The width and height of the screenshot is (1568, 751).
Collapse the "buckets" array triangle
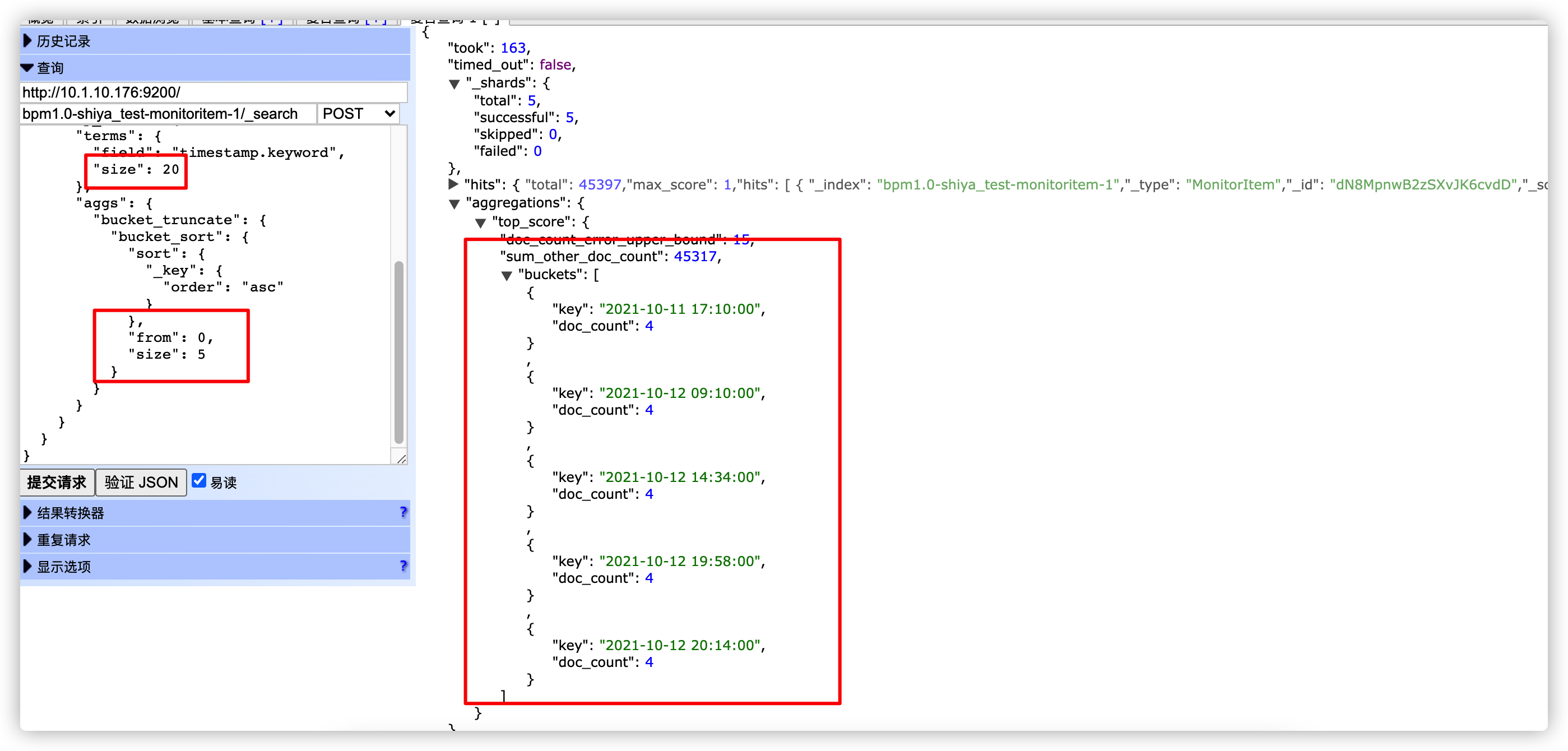point(507,276)
